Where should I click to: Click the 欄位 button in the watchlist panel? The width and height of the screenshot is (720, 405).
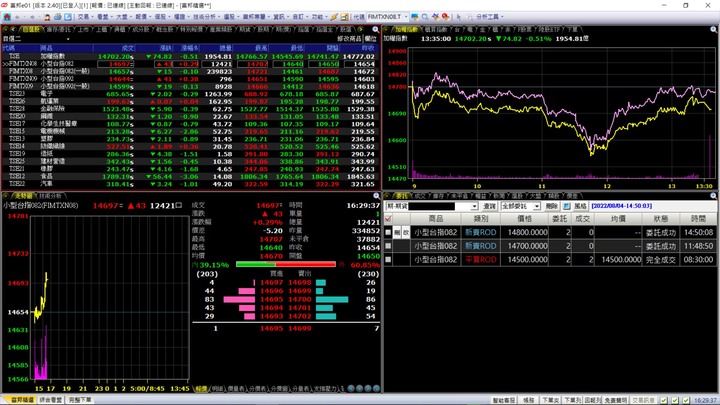(x=371, y=39)
